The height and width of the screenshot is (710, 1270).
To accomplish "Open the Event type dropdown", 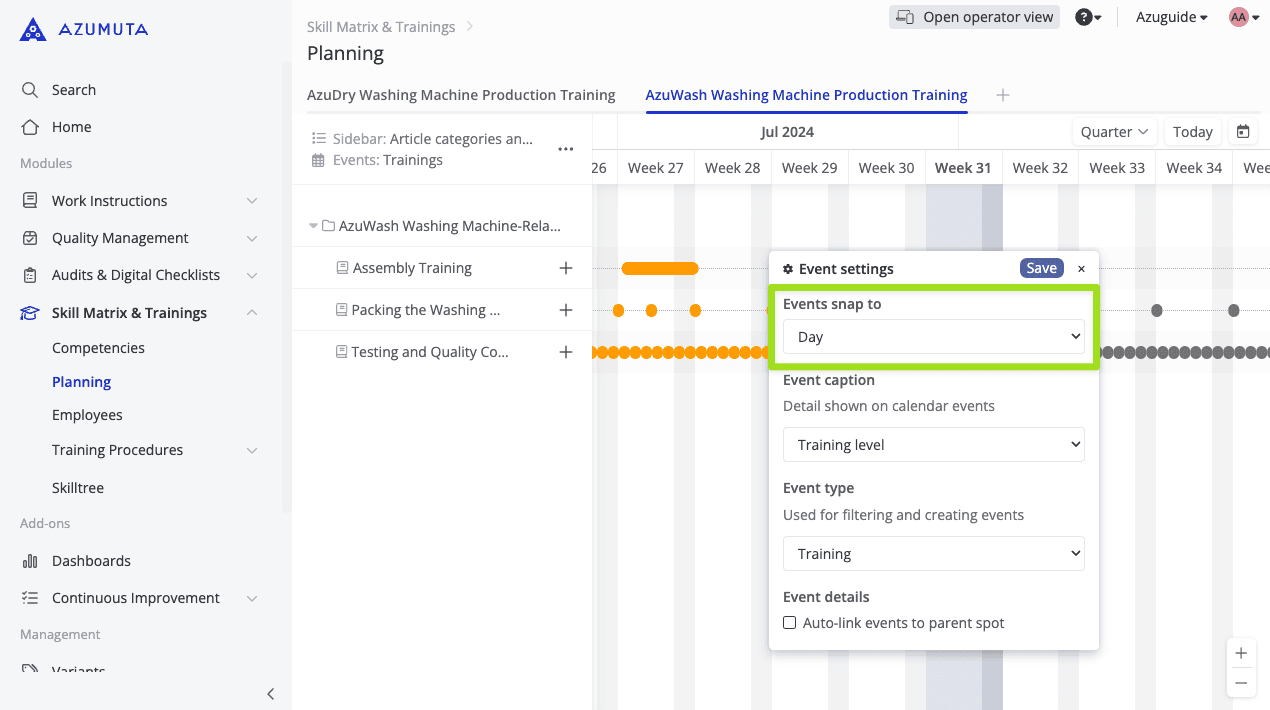I will (933, 554).
